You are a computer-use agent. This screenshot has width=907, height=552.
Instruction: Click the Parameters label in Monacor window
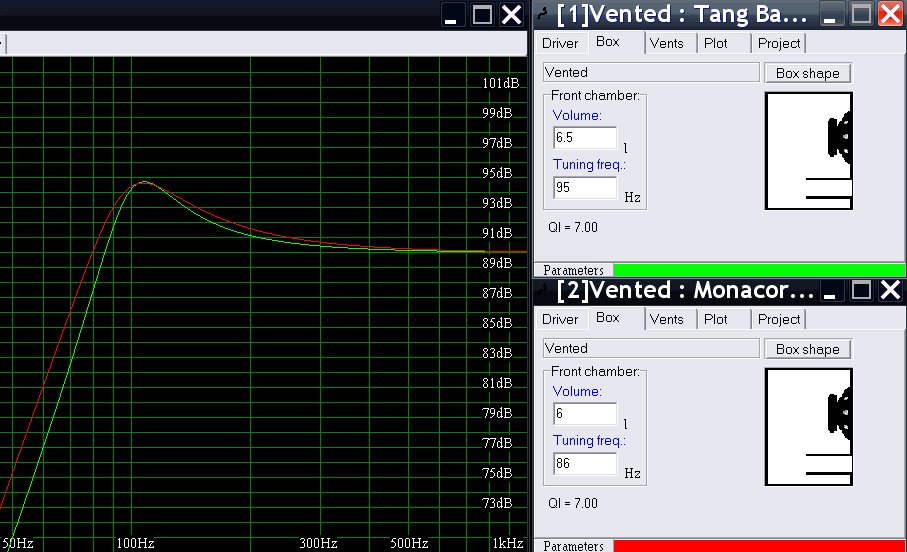point(573,546)
